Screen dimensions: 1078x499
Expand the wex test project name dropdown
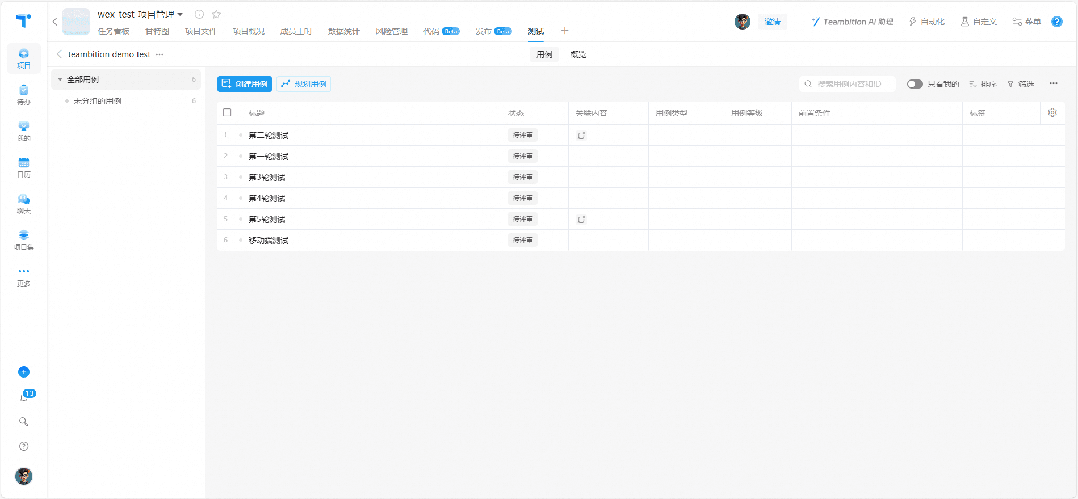coord(180,14)
